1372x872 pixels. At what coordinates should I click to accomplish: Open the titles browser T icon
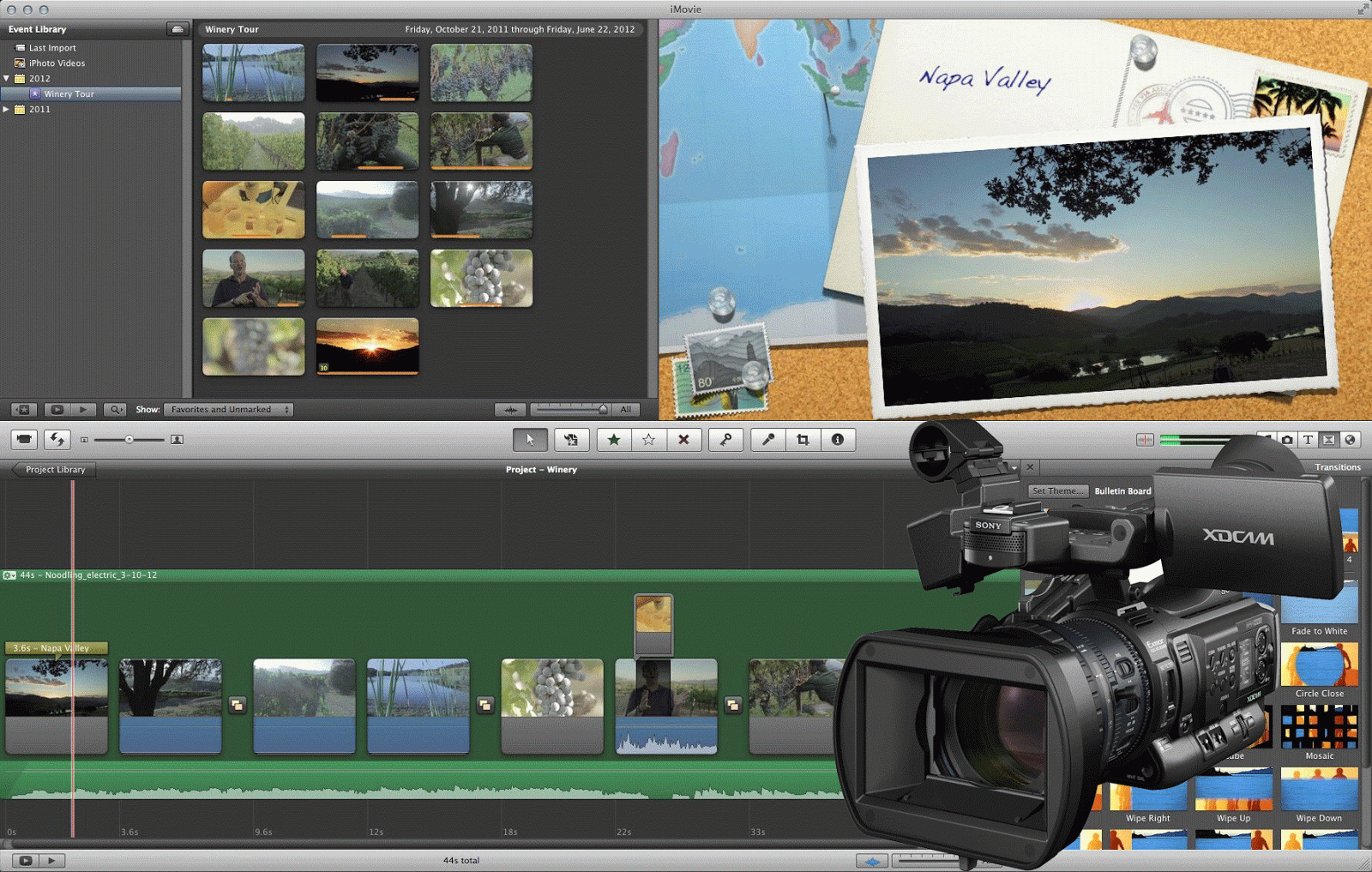(1308, 439)
